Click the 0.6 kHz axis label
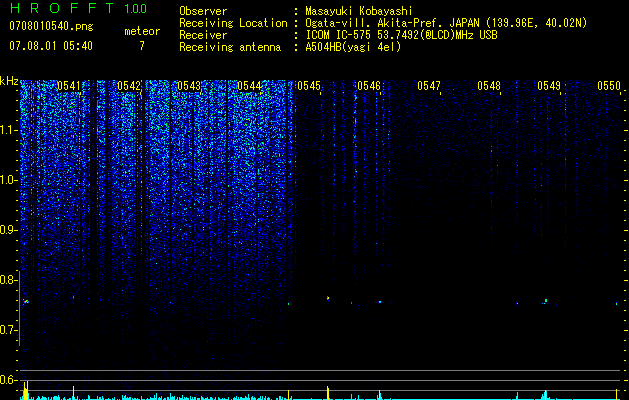The height and width of the screenshot is (400, 629). 8,380
